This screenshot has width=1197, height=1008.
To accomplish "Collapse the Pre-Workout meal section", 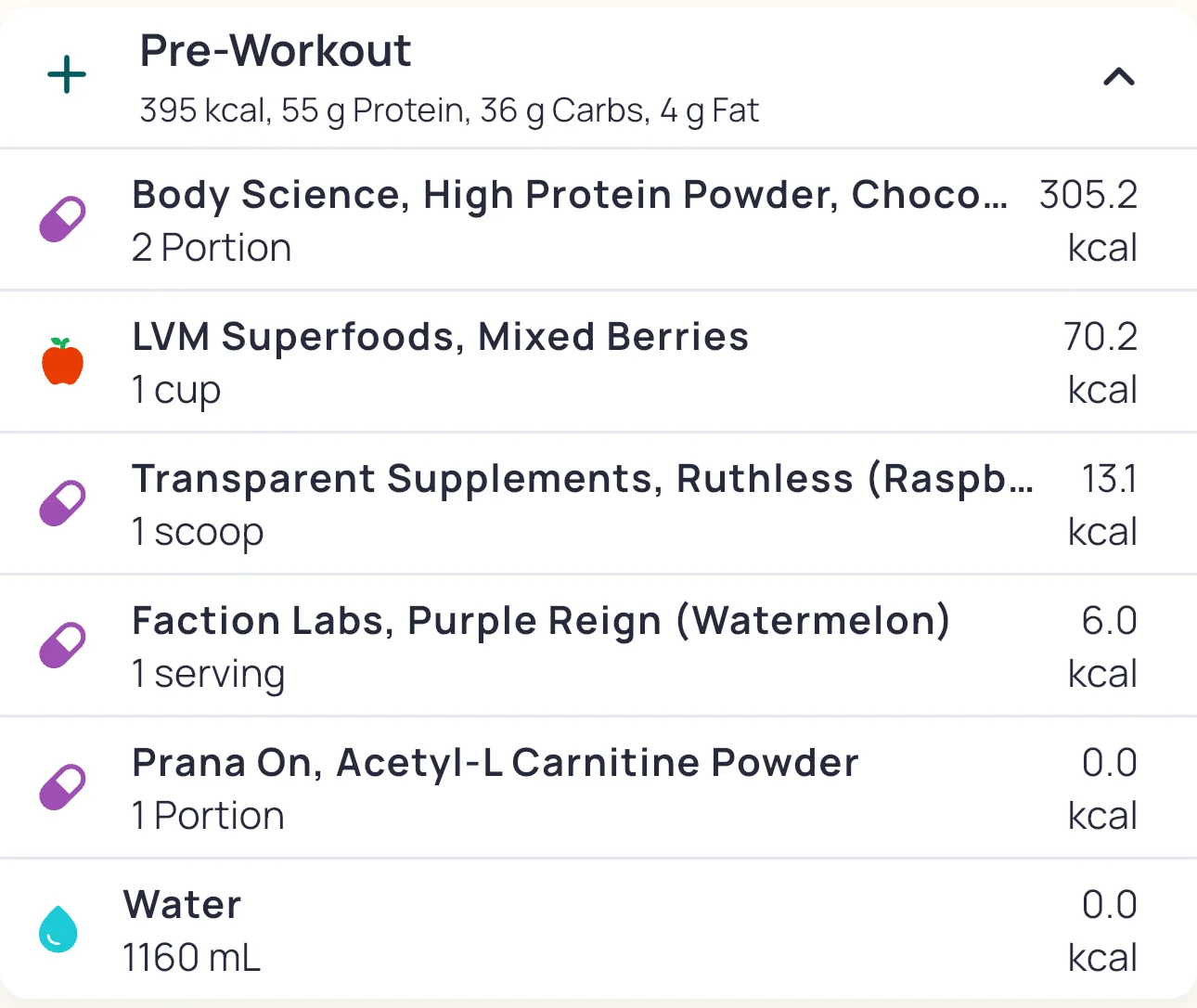I will (x=1118, y=77).
